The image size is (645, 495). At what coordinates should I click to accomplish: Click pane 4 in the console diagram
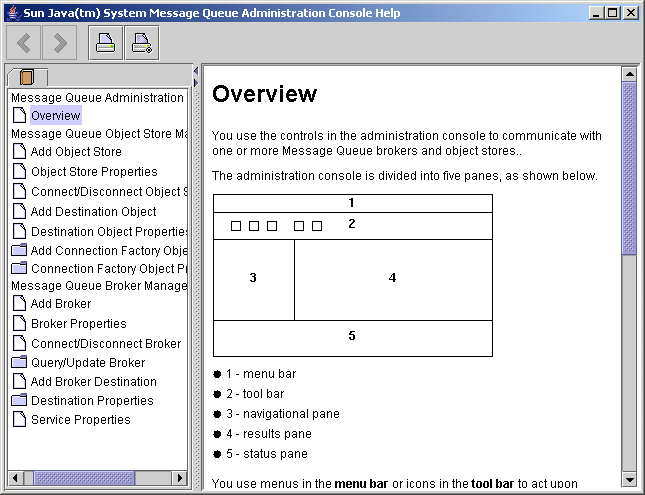393,280
